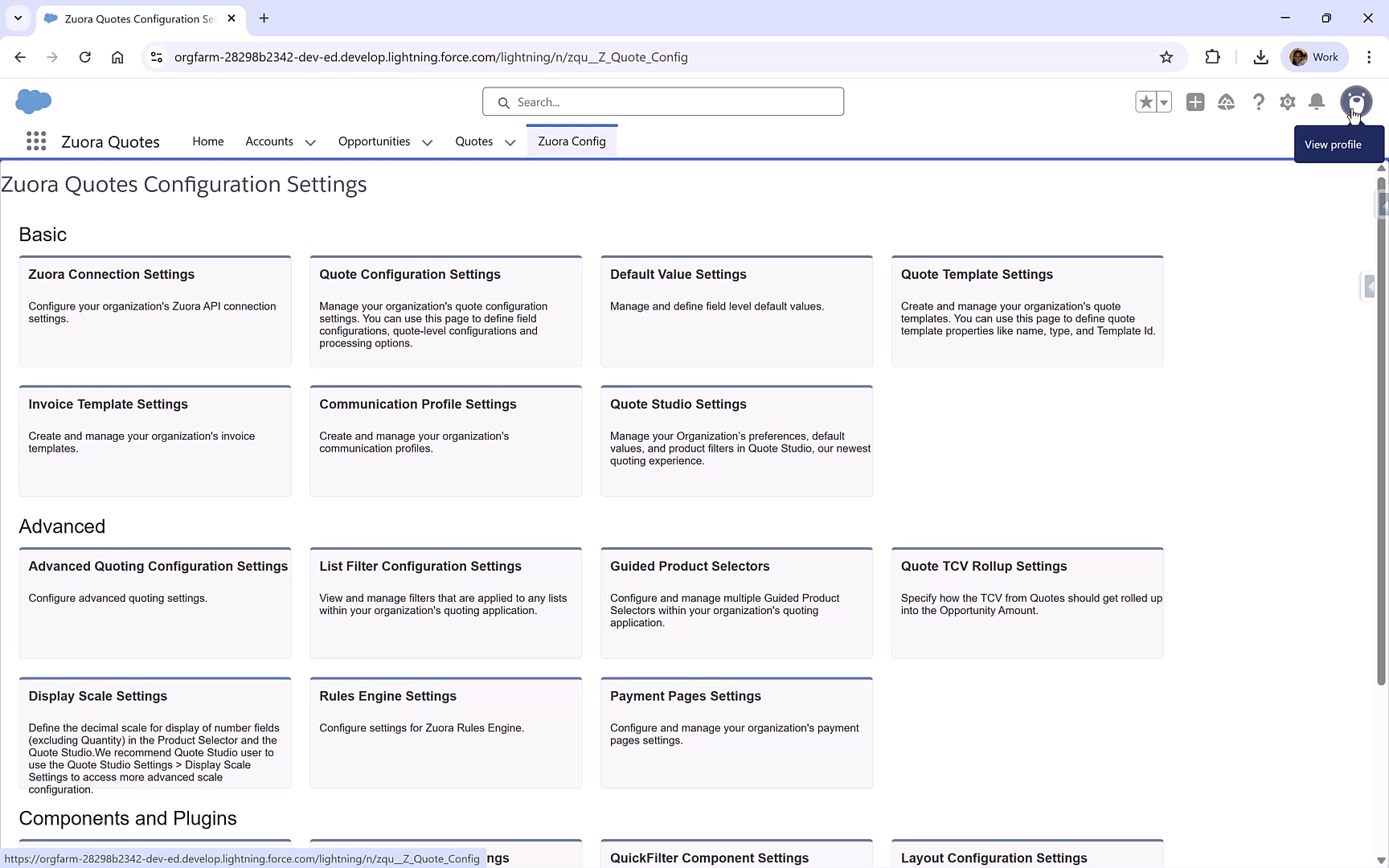Viewport: 1389px width, 868px height.
Task: Toggle browser extensions panel
Action: click(x=1212, y=57)
